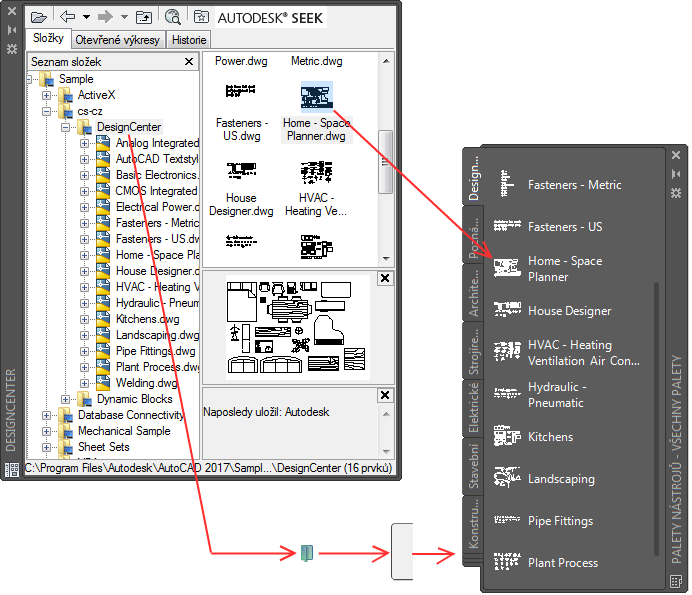
Task: Switch to the Složky tab
Action: [x=48, y=38]
